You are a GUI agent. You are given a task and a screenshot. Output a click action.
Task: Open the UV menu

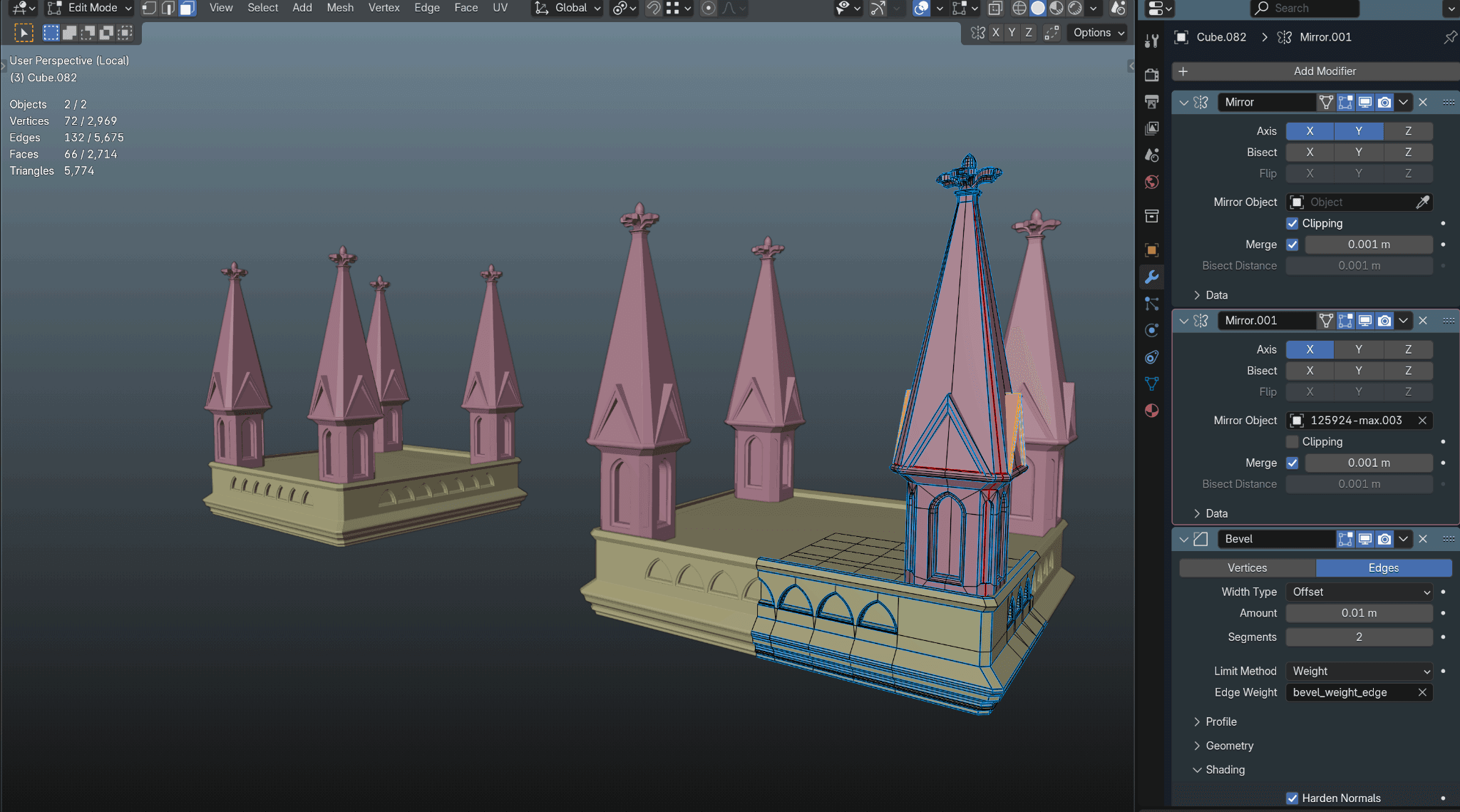pos(500,8)
